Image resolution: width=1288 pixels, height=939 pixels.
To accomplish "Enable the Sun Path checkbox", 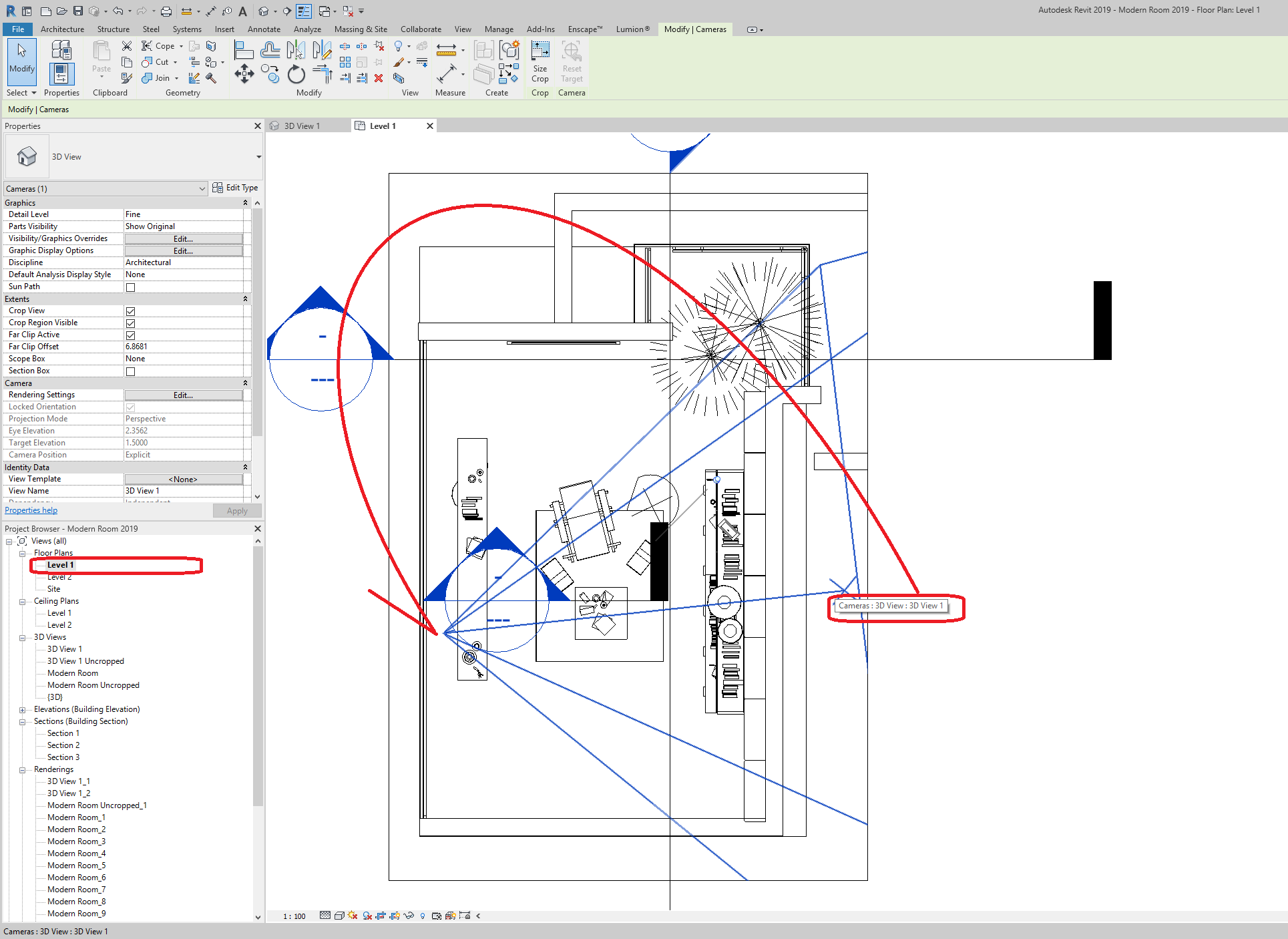I will (131, 287).
